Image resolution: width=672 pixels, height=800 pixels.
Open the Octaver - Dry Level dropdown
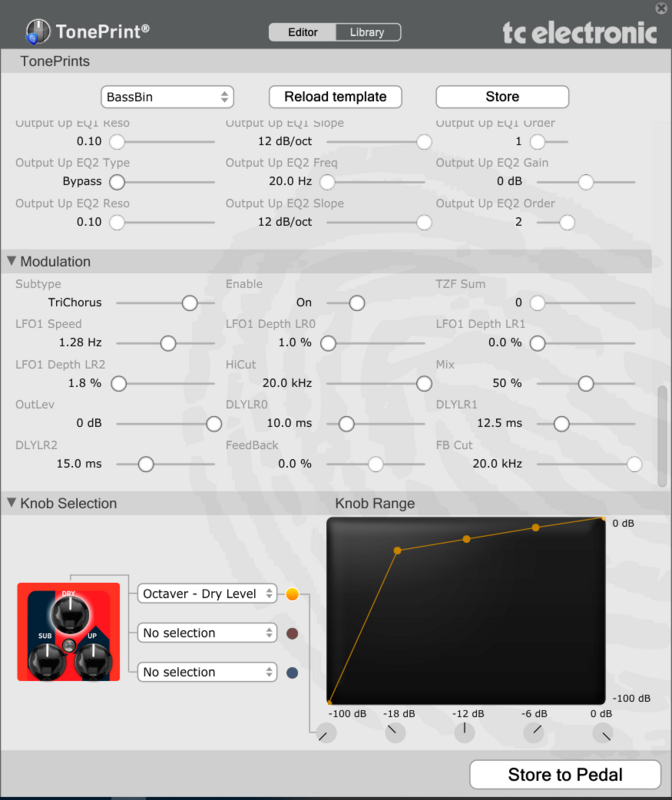207,594
